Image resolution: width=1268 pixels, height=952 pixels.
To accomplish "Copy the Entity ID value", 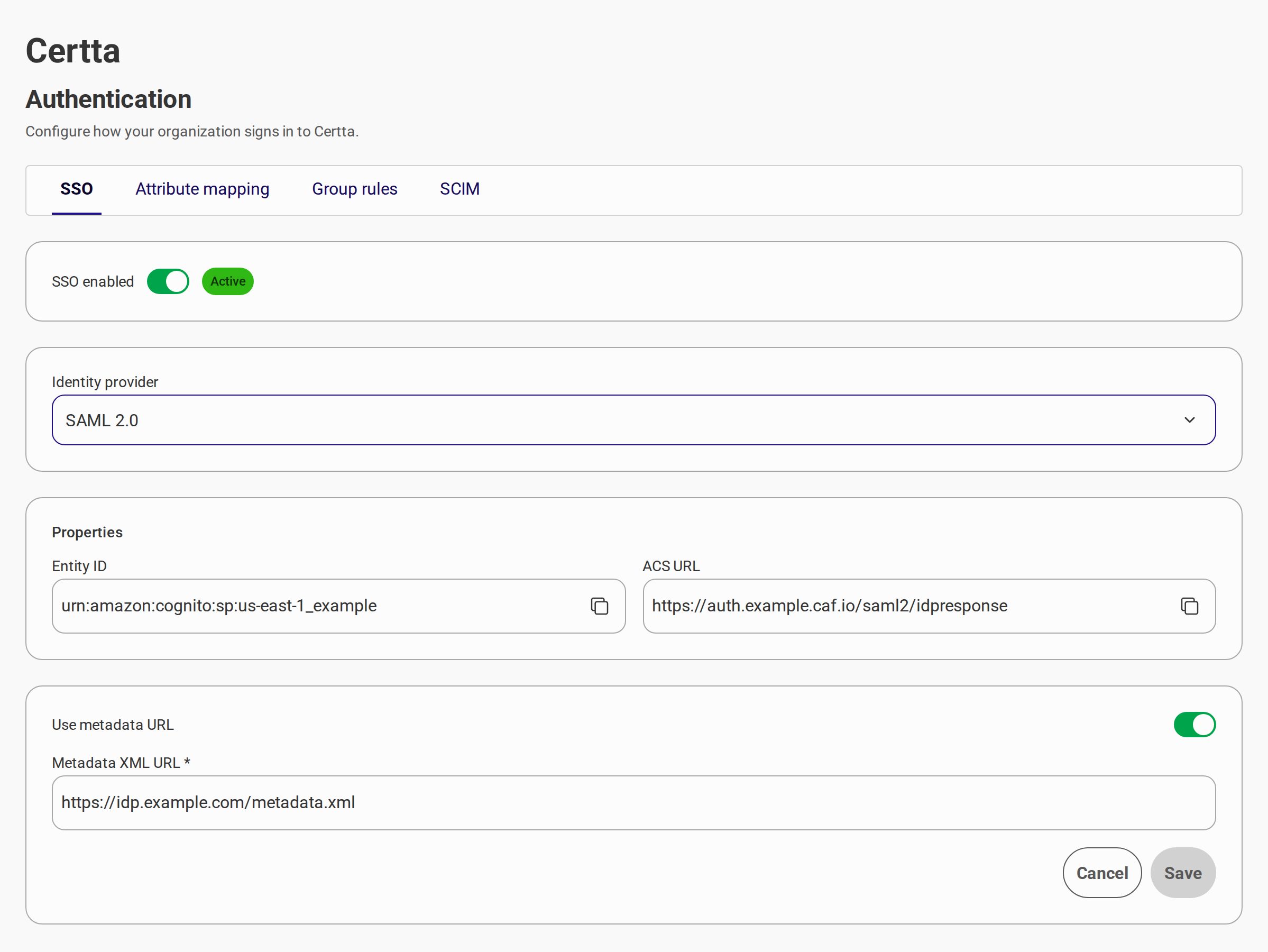I will click(x=599, y=606).
